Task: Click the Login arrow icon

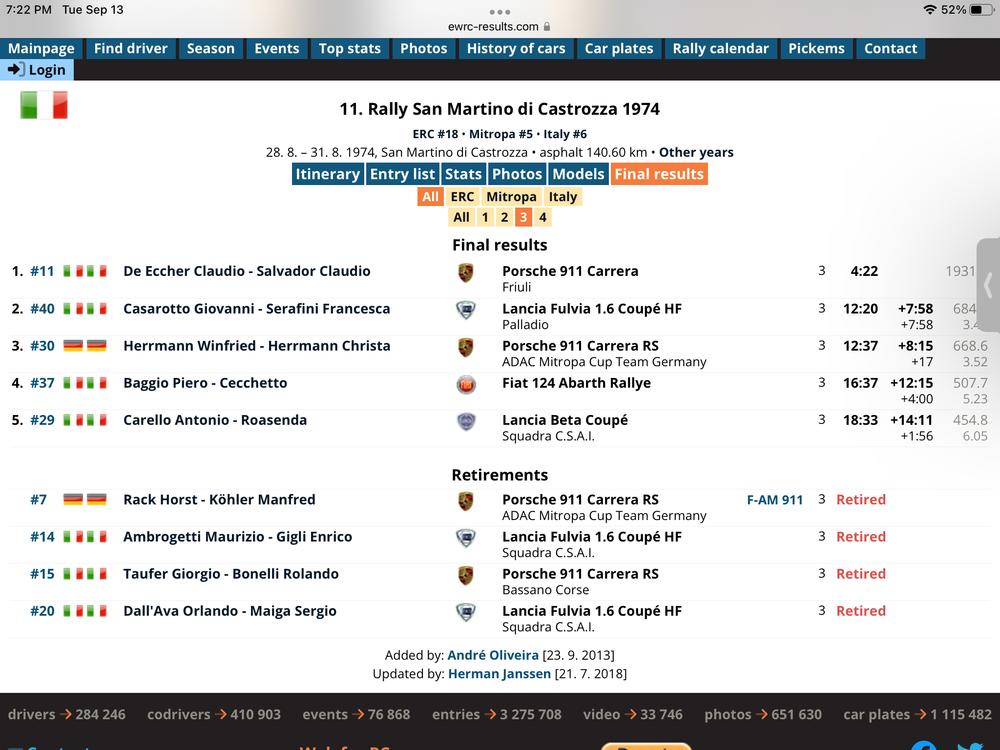Action: click(x=16, y=69)
